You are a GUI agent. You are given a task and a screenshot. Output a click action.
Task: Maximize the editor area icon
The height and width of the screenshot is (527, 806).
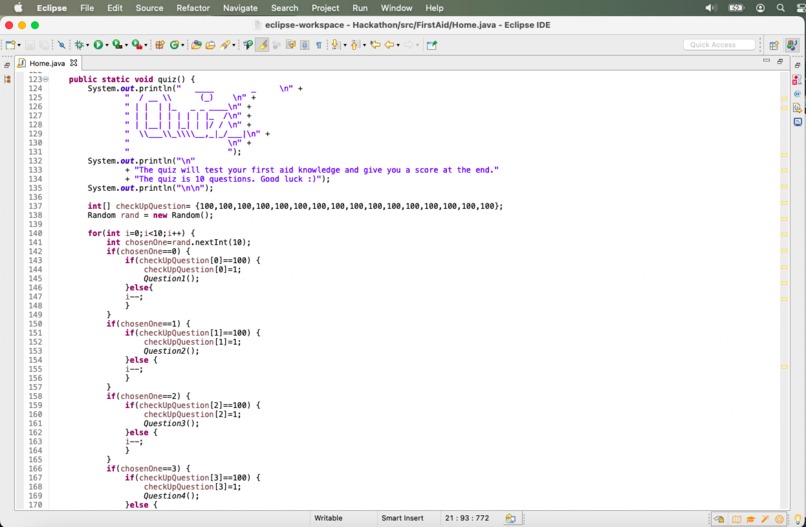[x=780, y=61]
